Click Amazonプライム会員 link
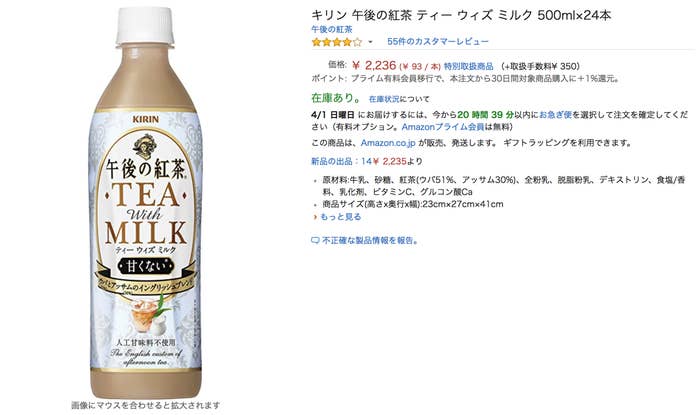The height and width of the screenshot is (415, 700). (x=443, y=127)
